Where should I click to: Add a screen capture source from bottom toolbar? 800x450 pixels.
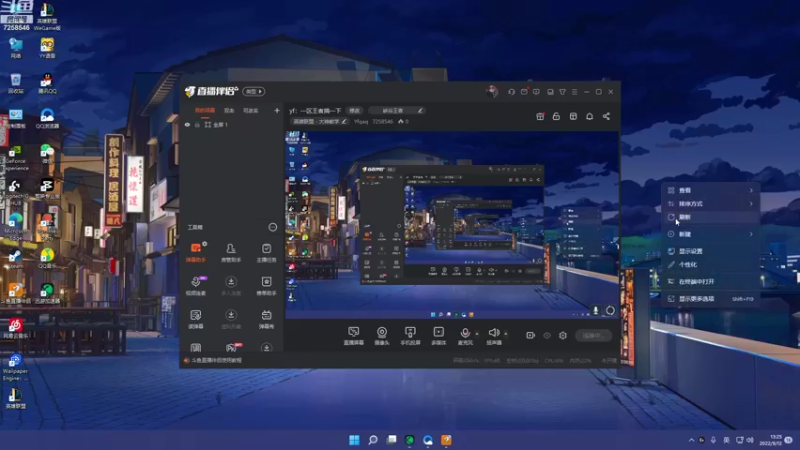(354, 336)
